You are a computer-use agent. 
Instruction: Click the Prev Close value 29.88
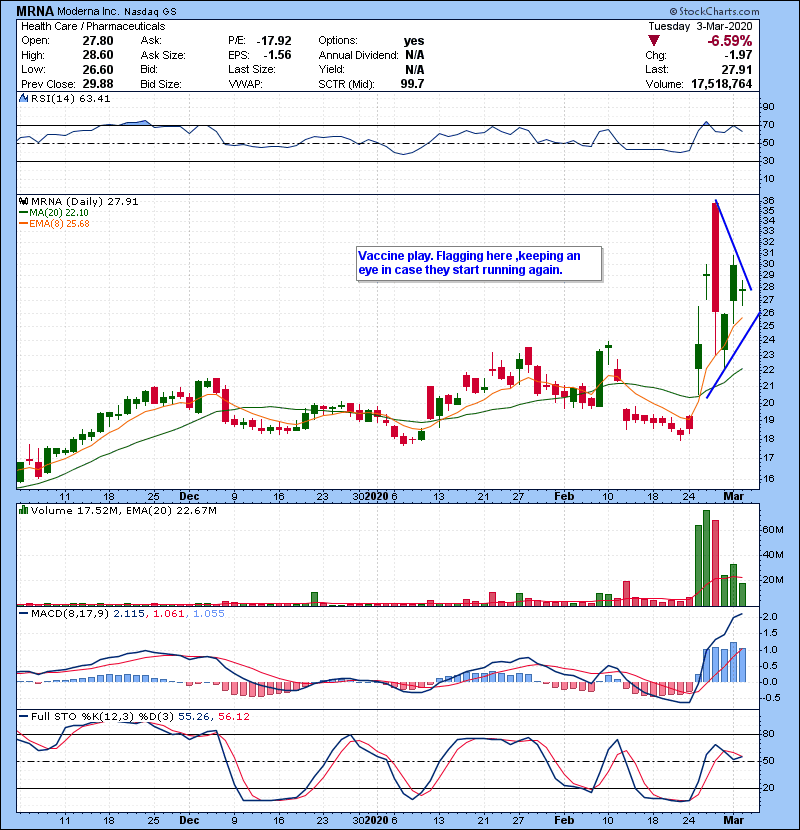pos(98,84)
